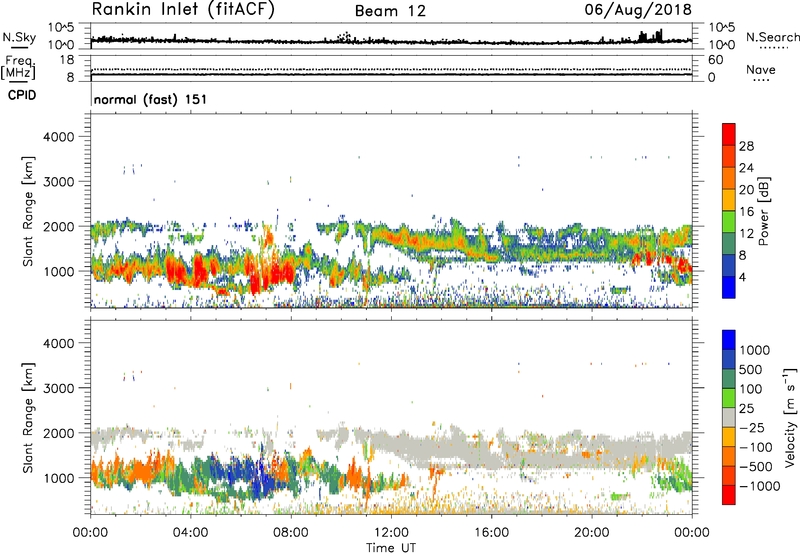
Task: Click the '-25' Velocity colorbar tick
Action: [x=752, y=427]
